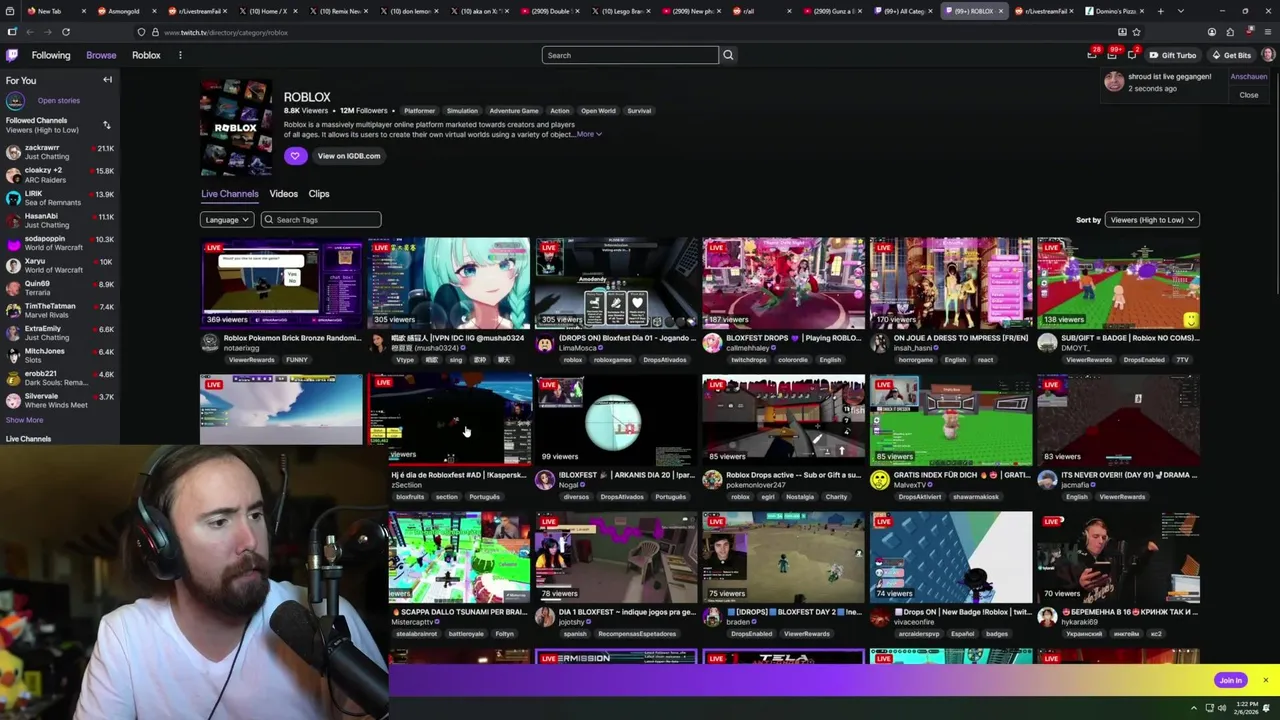Open HasanAbi channel in sidebar
The image size is (1280, 720).
(x=60, y=220)
